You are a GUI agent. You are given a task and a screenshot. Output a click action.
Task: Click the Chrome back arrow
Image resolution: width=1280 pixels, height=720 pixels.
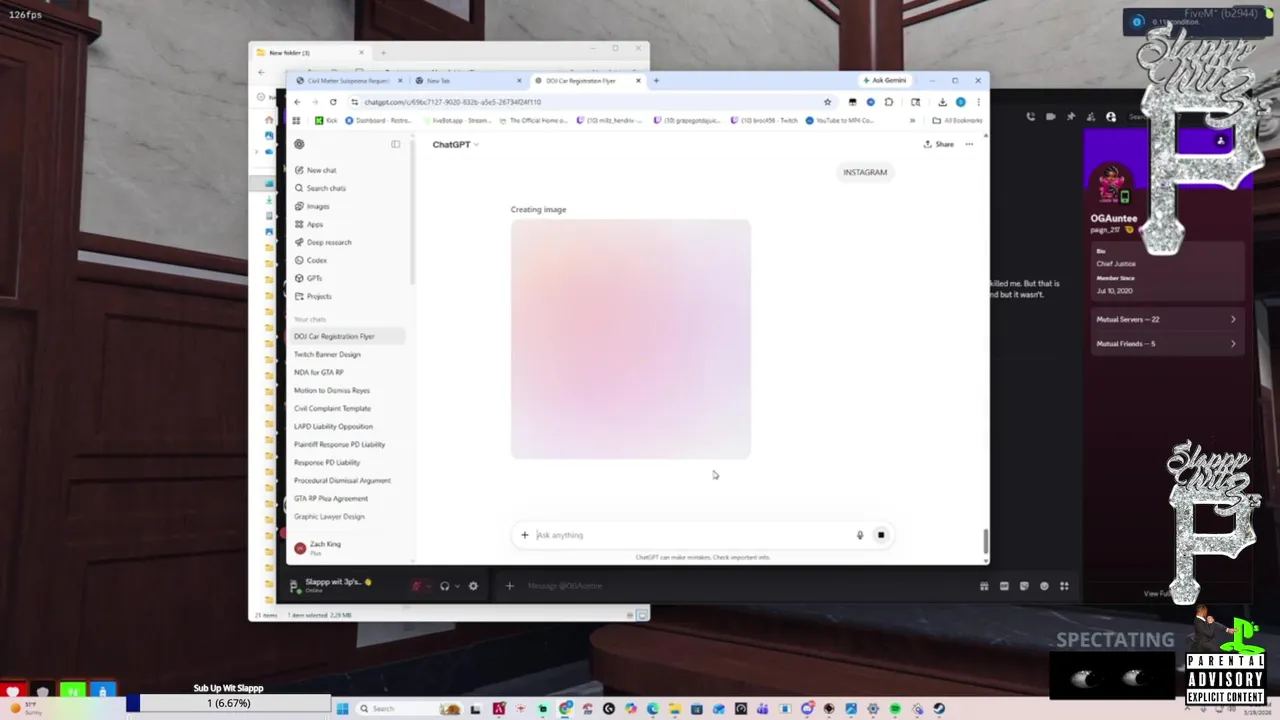coord(297,102)
